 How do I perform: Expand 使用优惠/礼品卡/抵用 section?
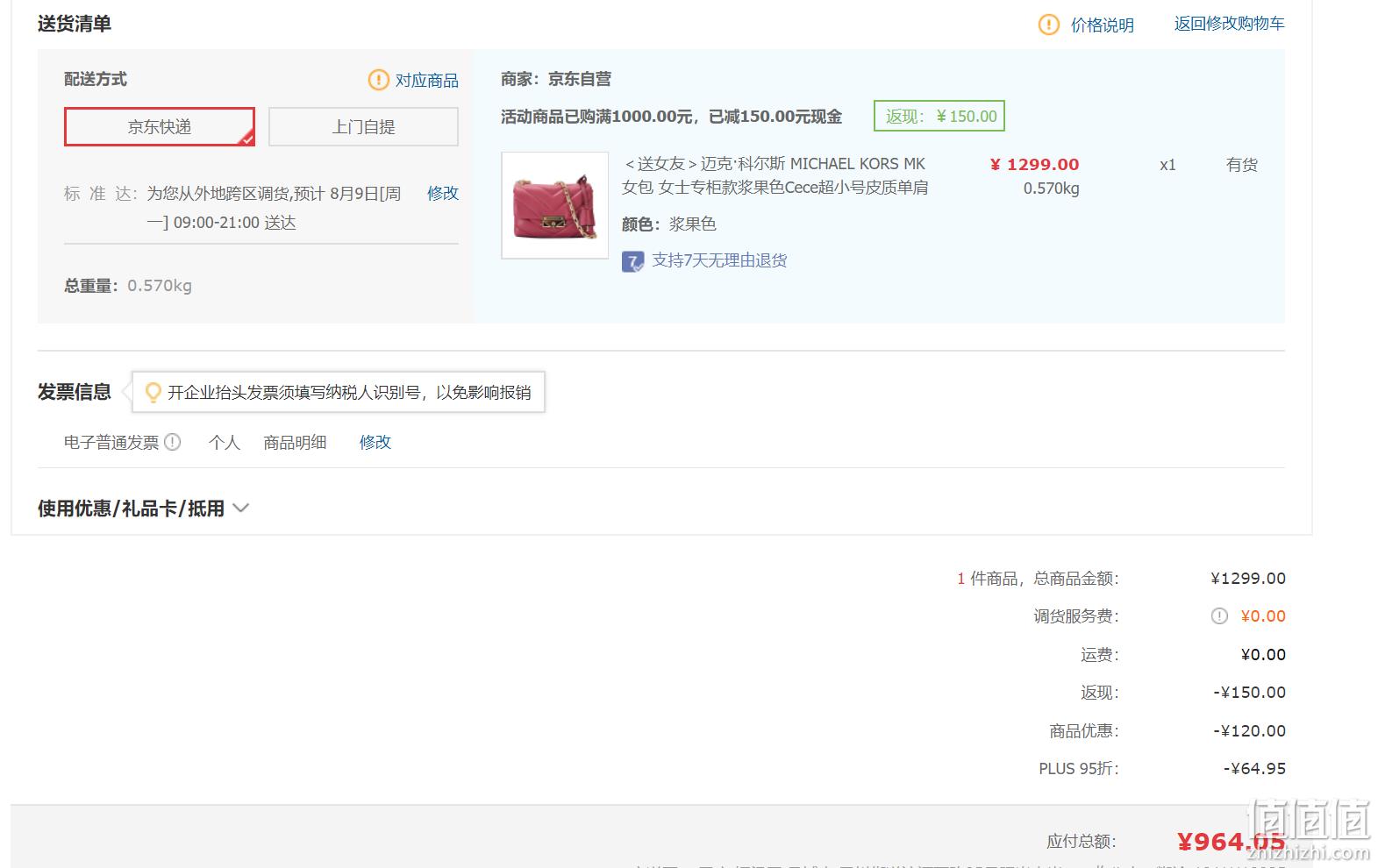(x=143, y=509)
